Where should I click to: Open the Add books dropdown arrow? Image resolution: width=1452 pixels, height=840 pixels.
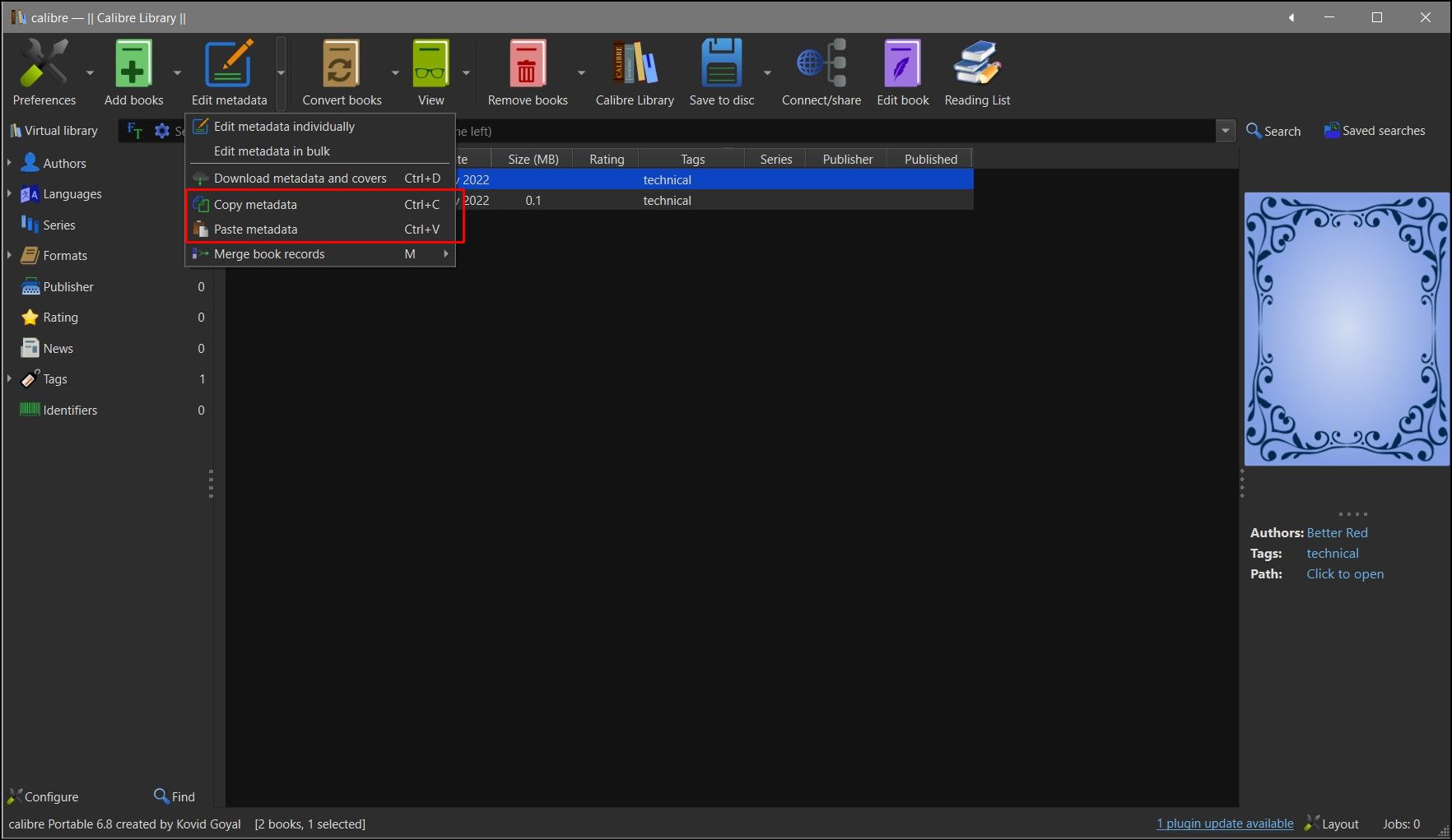pyautogui.click(x=177, y=72)
